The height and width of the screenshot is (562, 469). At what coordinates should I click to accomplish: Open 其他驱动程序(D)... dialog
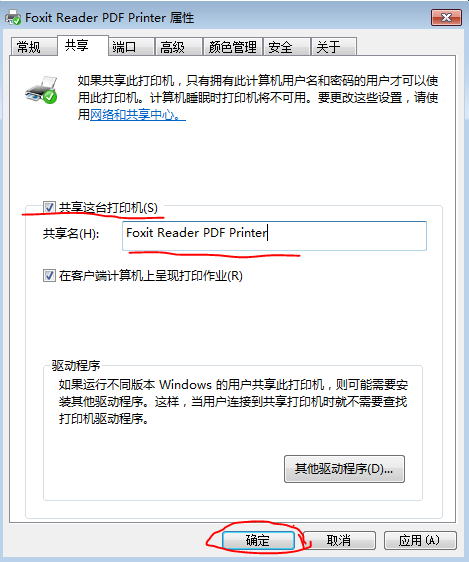tap(344, 469)
